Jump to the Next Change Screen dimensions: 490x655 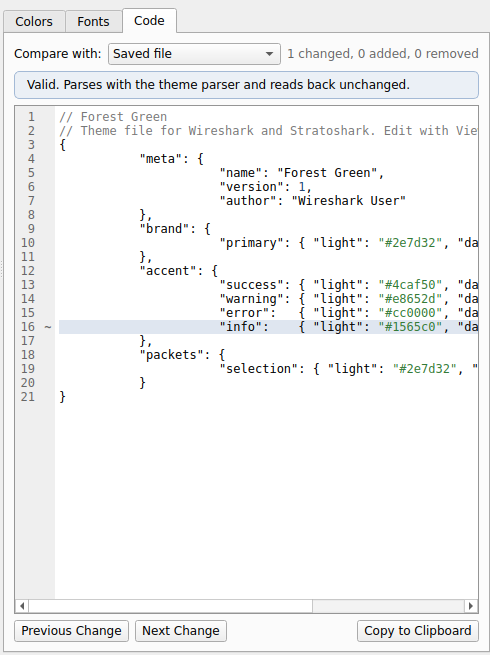(180, 630)
